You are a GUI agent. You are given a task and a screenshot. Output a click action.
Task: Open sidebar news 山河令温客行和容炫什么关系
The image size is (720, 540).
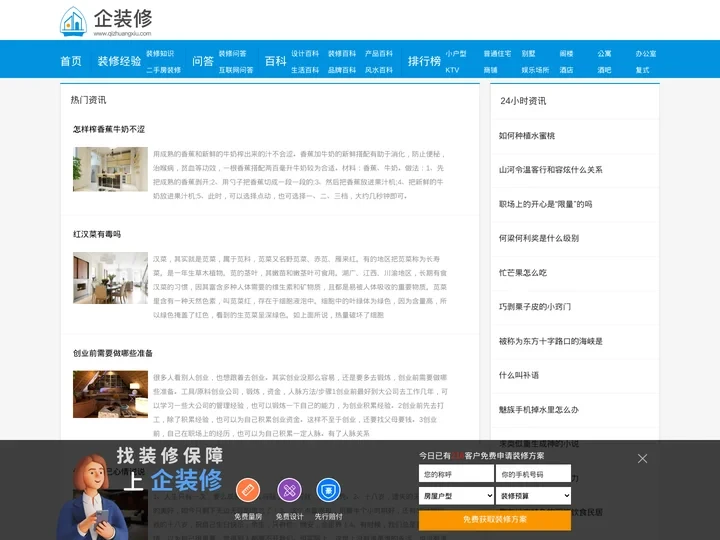click(551, 170)
